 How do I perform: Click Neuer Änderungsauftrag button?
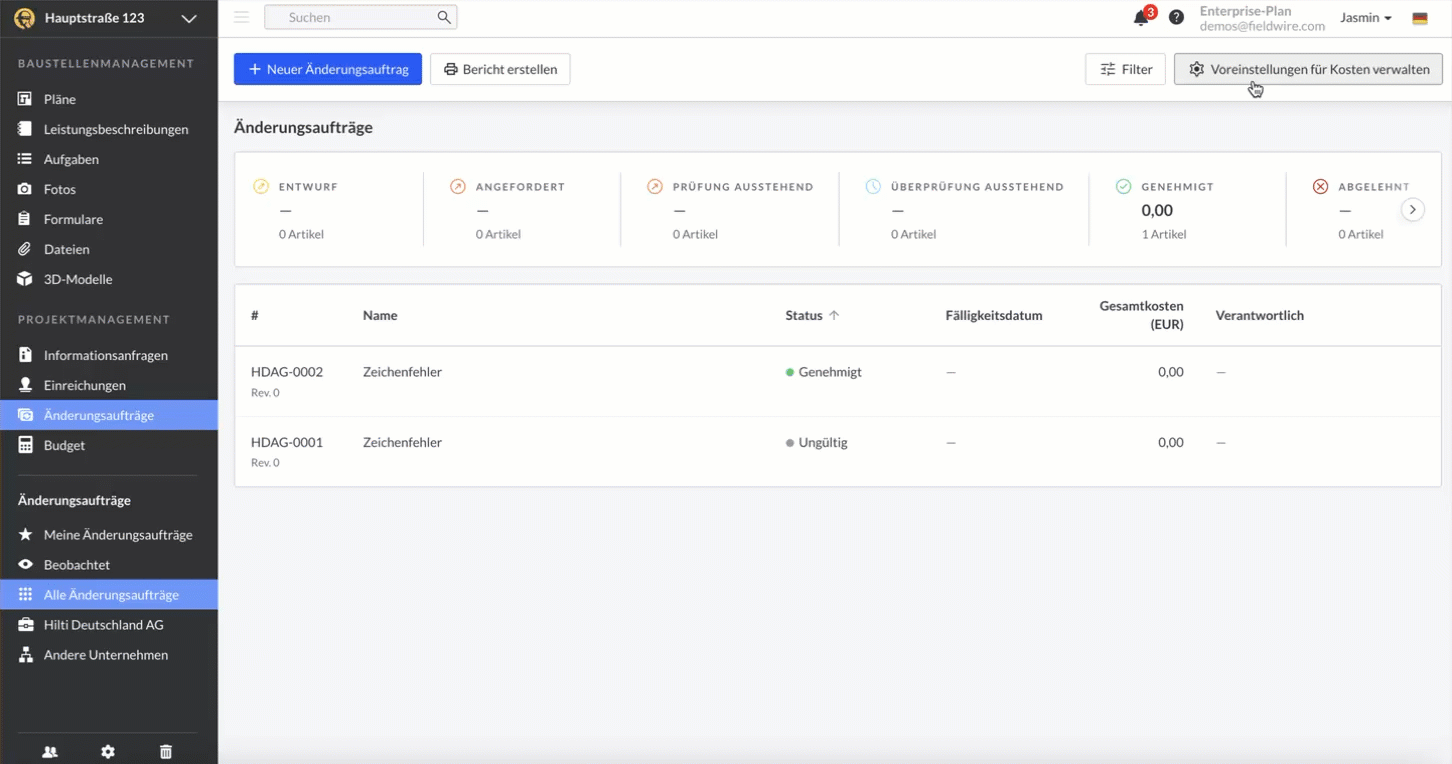(x=328, y=69)
